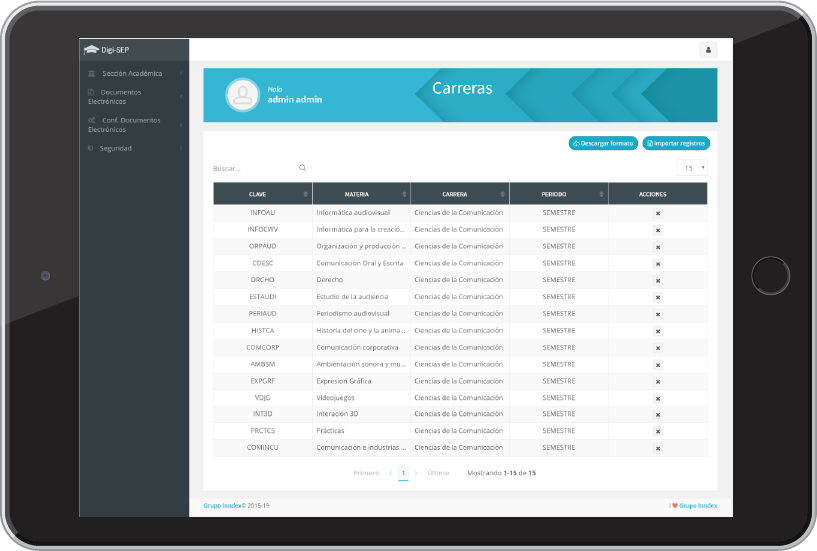817x551 pixels.
Task: Open the Grupo Inndex footer link
Action: (222, 506)
